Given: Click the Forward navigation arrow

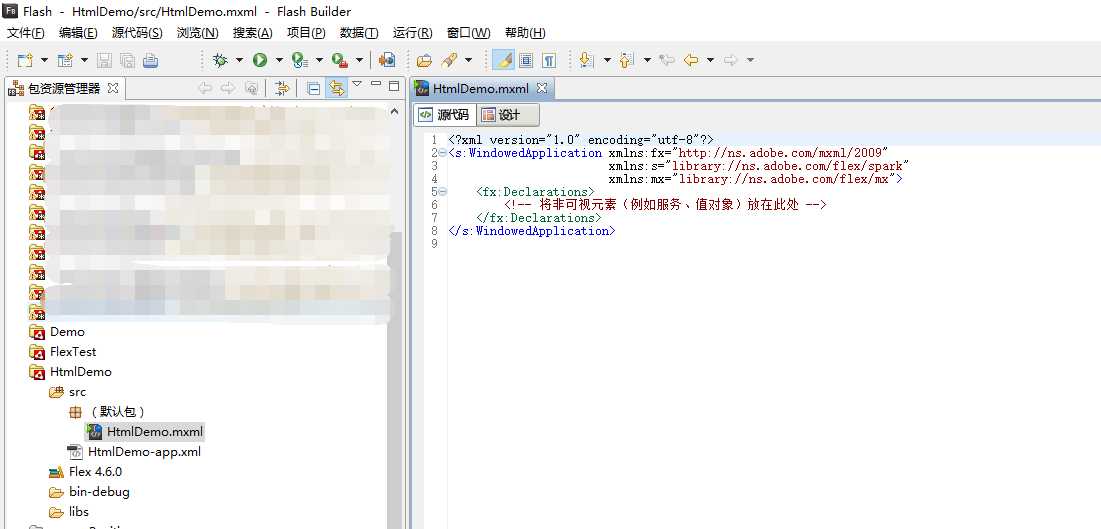Looking at the screenshot, I should pyautogui.click(x=731, y=60).
